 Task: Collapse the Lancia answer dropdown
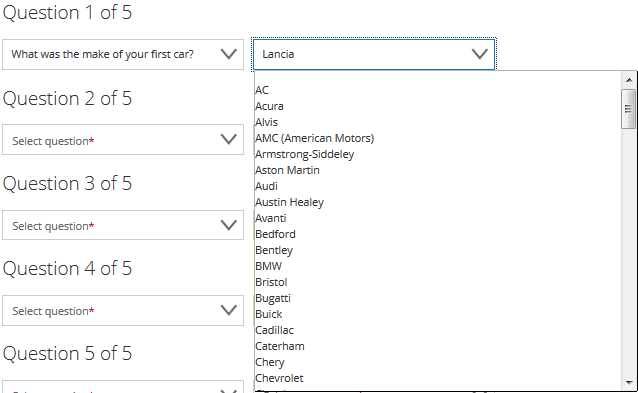coord(374,54)
